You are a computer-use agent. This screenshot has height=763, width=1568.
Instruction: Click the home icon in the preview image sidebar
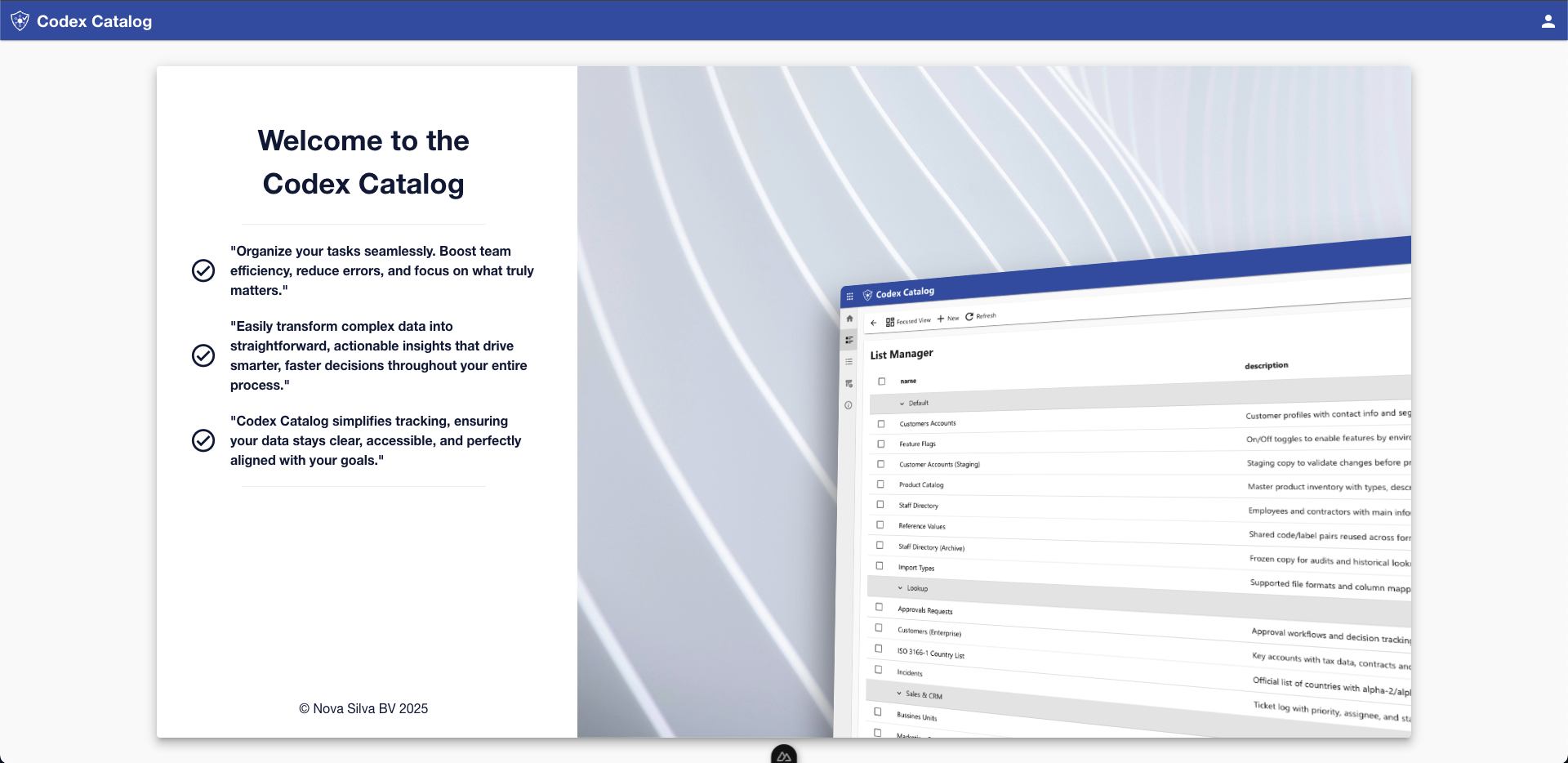849,319
